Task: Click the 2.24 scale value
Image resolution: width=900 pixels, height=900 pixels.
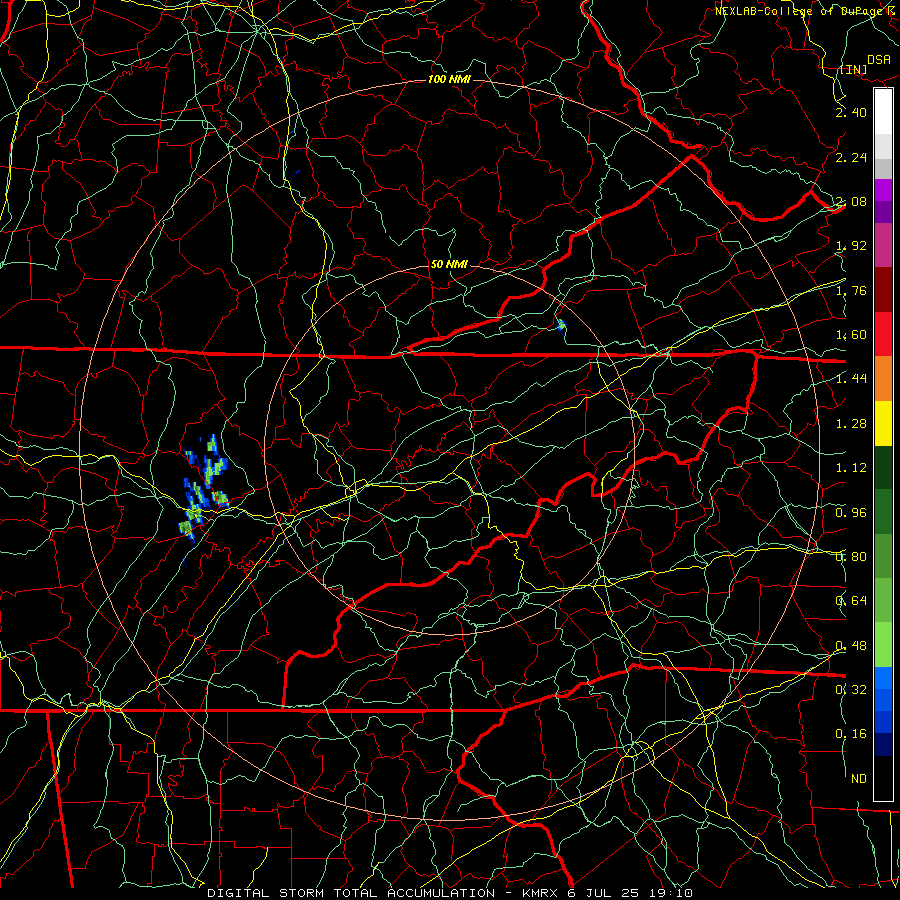Action: tap(851, 158)
